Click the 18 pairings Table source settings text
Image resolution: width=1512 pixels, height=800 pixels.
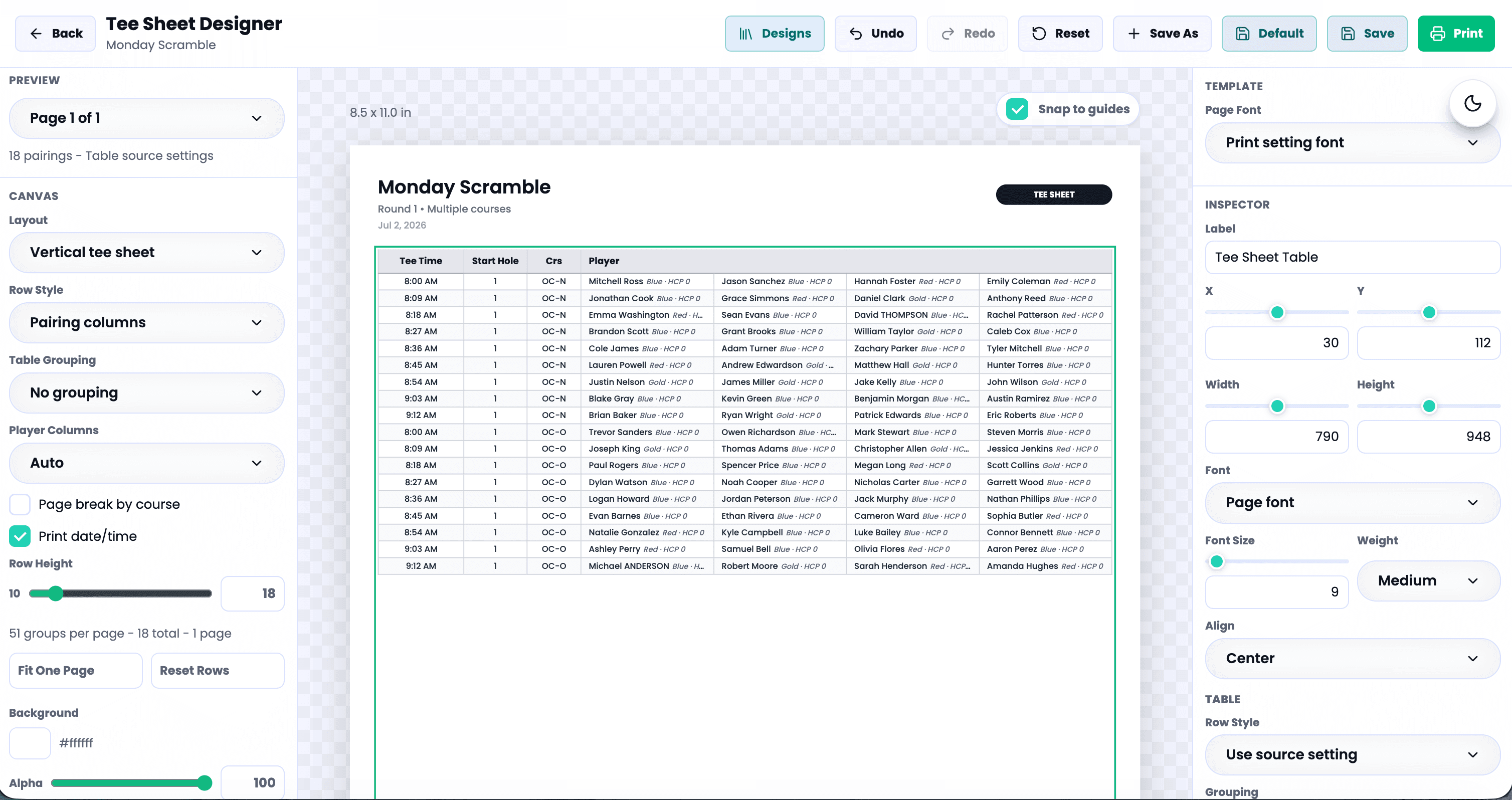click(x=111, y=155)
